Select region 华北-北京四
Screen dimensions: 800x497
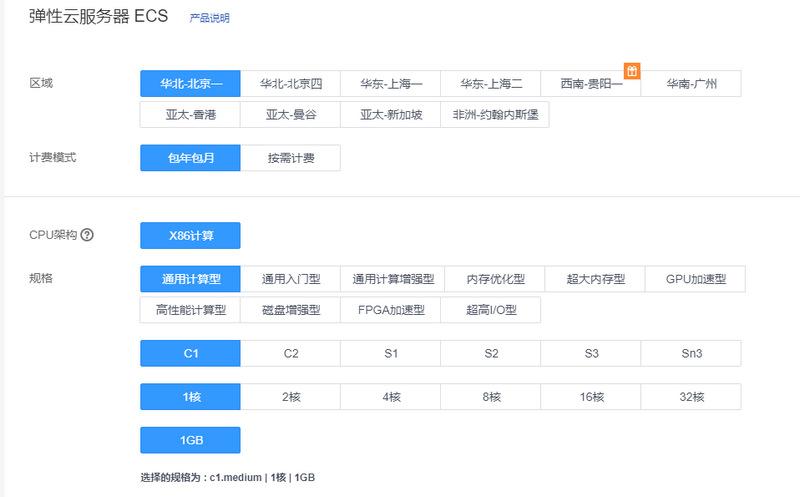290,84
